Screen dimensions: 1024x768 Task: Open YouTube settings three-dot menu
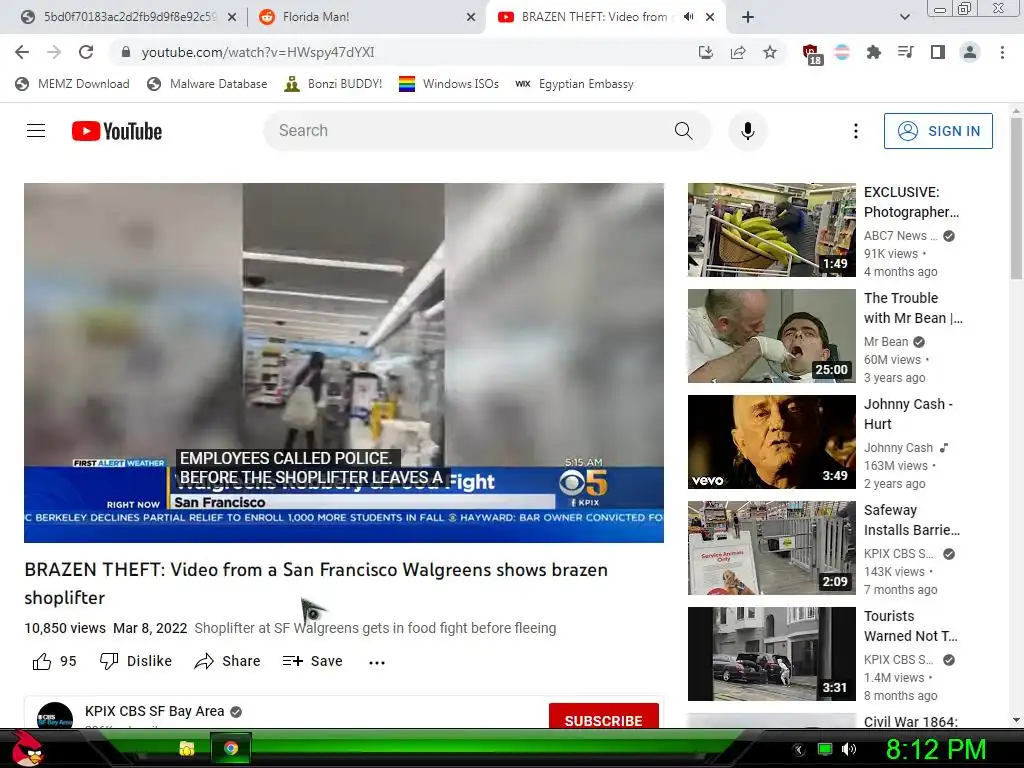pos(856,131)
